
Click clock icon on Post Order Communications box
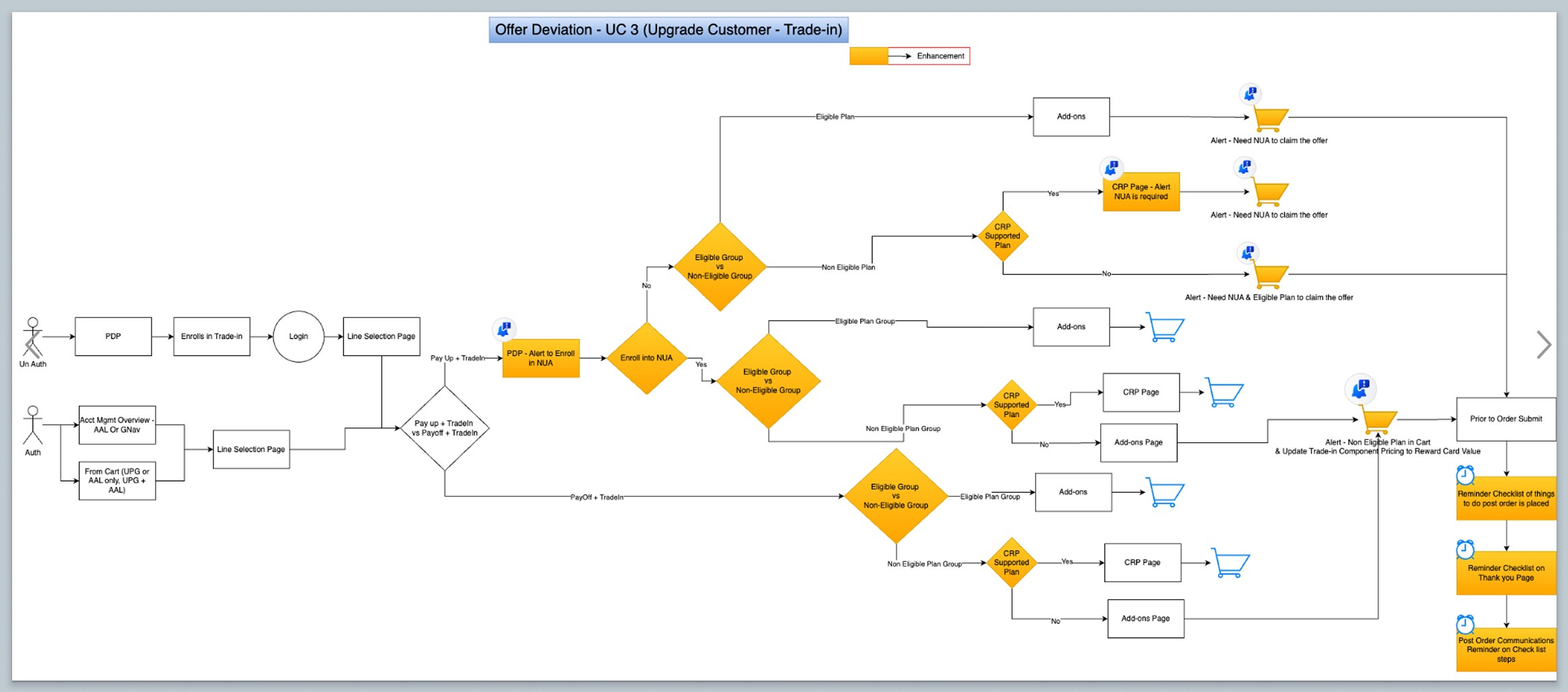(x=1465, y=624)
